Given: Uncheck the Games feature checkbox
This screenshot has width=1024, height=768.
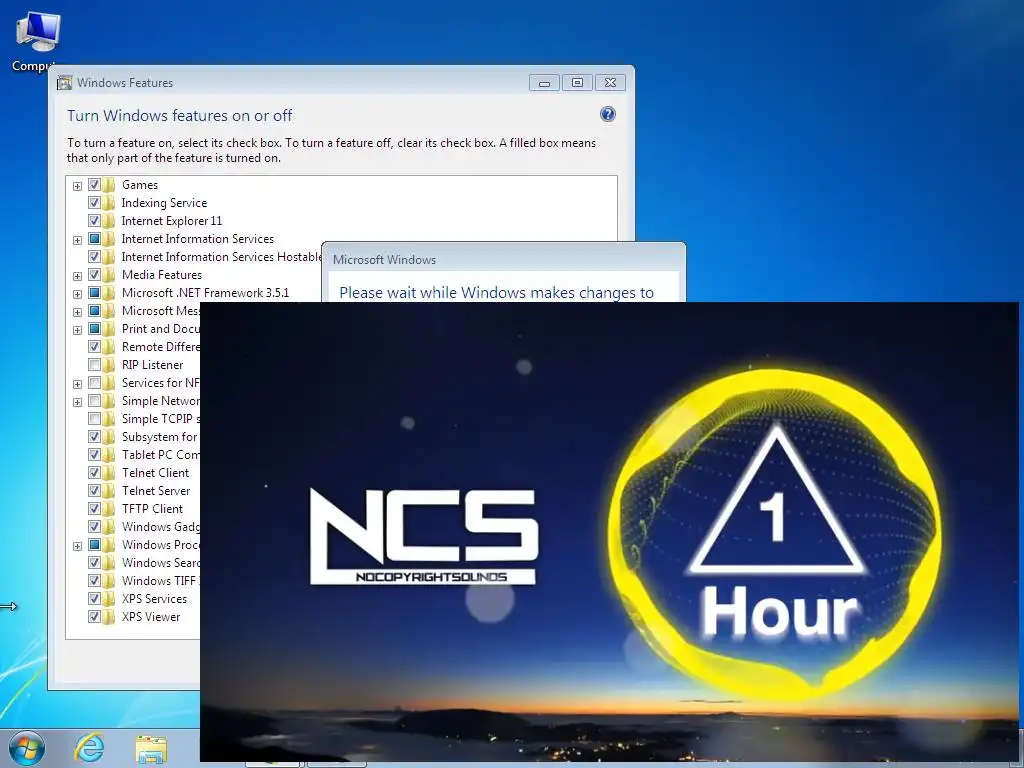Looking at the screenshot, I should (x=94, y=185).
